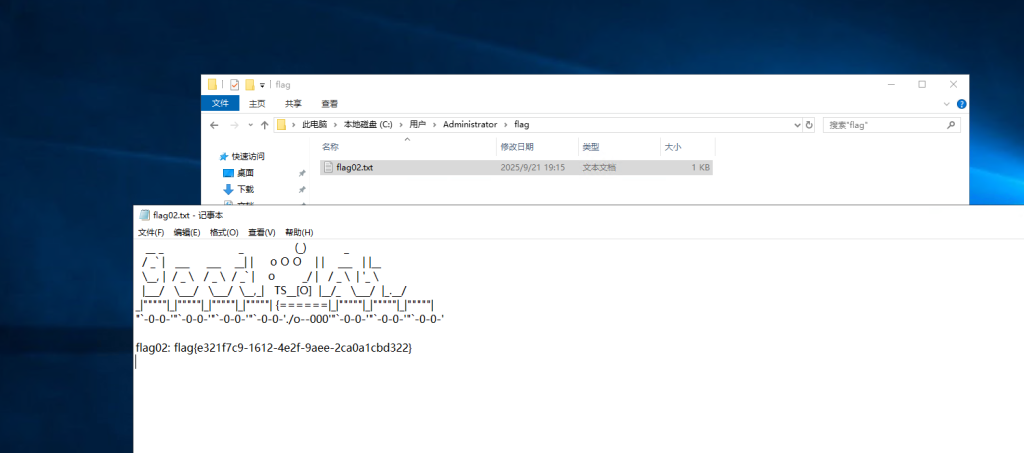Open Notepad's 格式(O) menu

224,232
